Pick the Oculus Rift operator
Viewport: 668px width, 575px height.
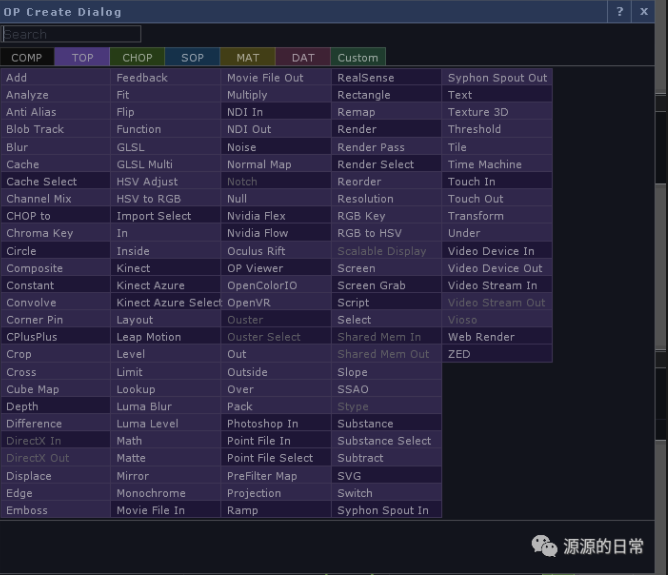tap(276, 251)
